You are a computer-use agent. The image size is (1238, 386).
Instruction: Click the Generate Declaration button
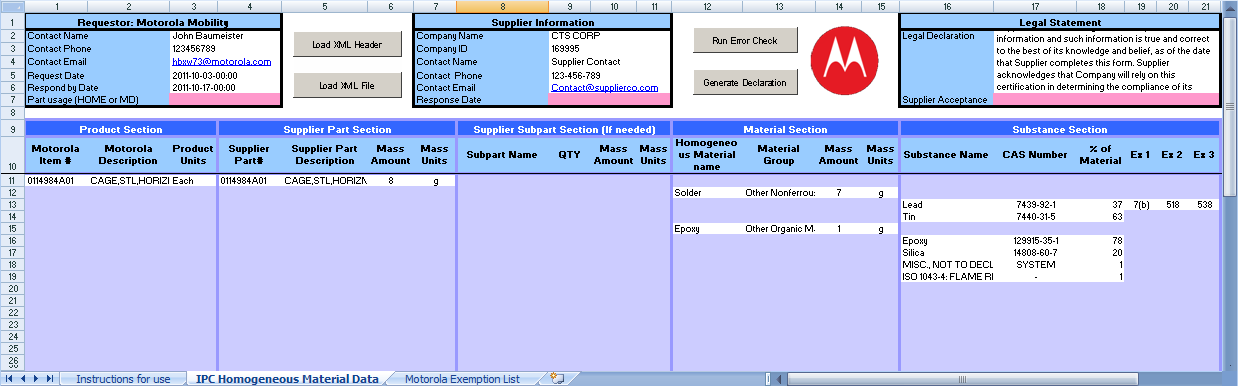745,82
